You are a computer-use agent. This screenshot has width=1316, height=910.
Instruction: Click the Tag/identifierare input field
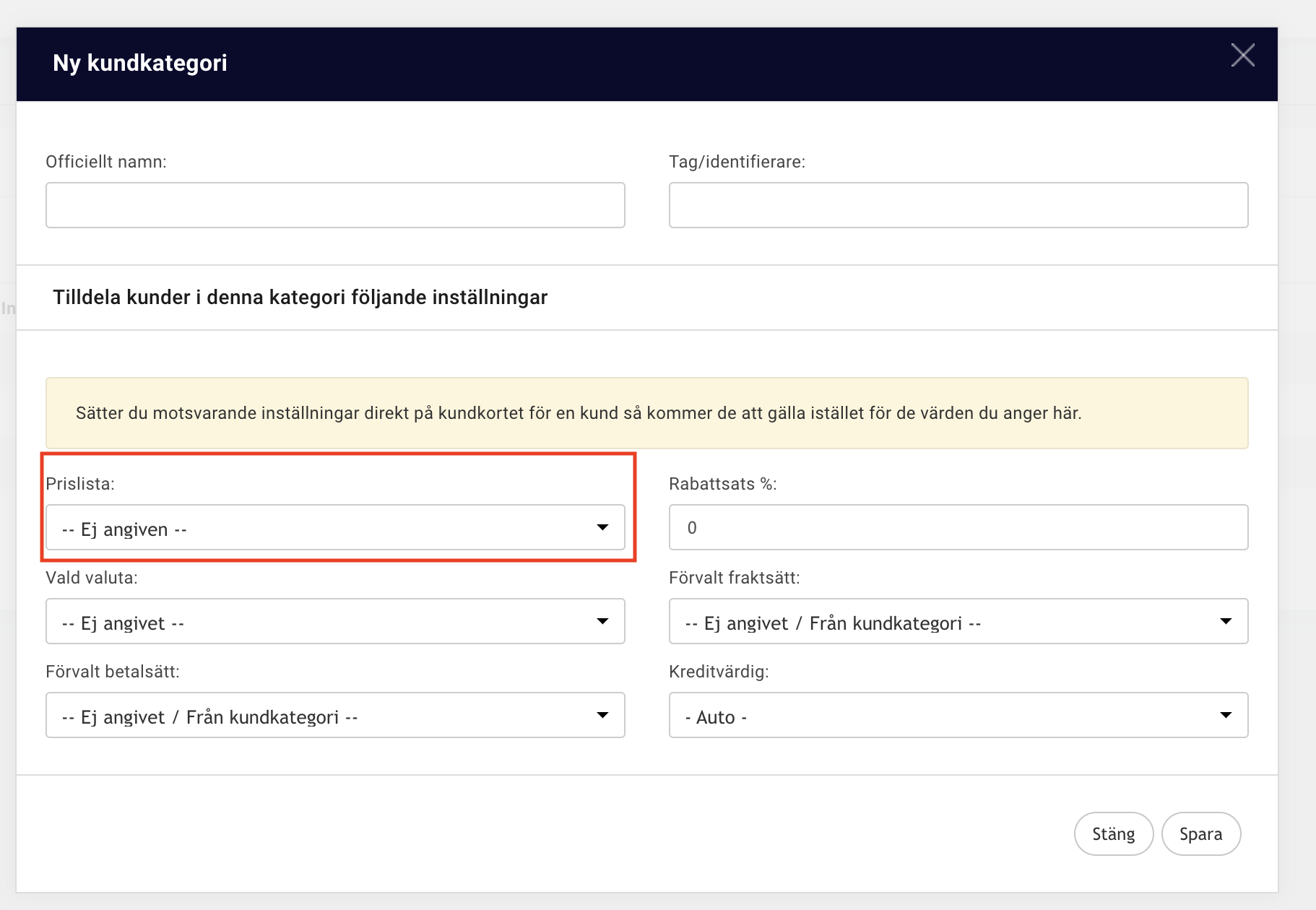(958, 205)
